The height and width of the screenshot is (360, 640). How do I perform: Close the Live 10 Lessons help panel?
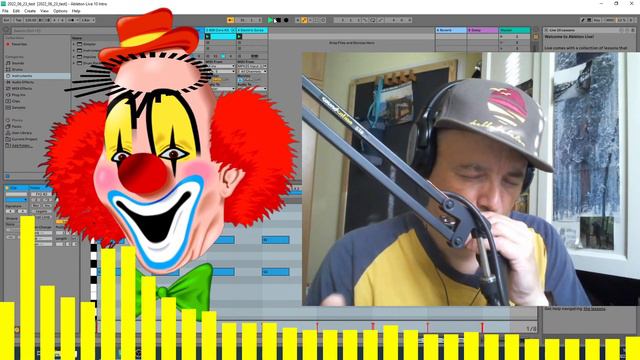[x=547, y=30]
